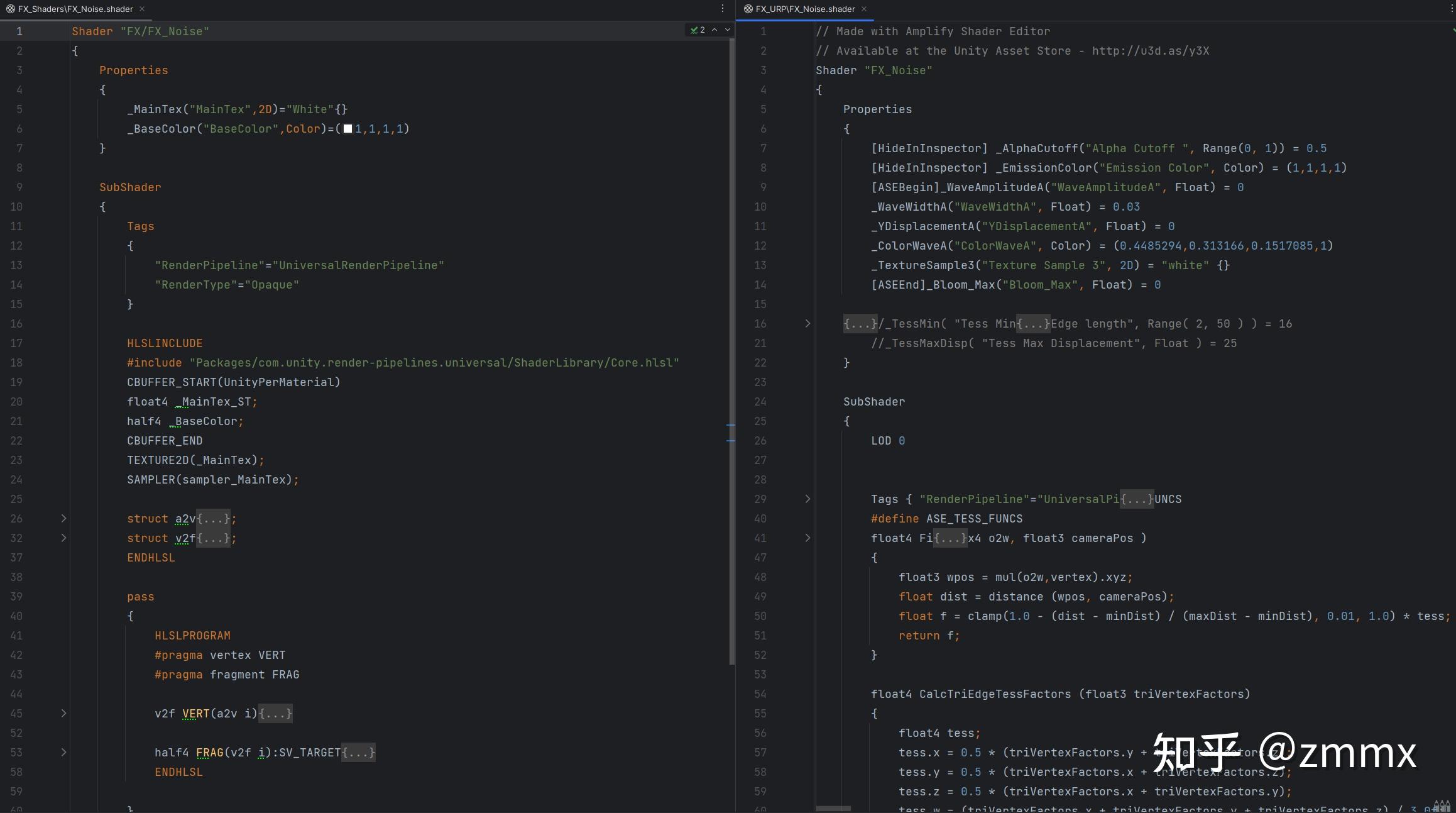Click #define ASE_TESS_FUNCS line
Viewport: 1456px width, 813px height.
[946, 519]
